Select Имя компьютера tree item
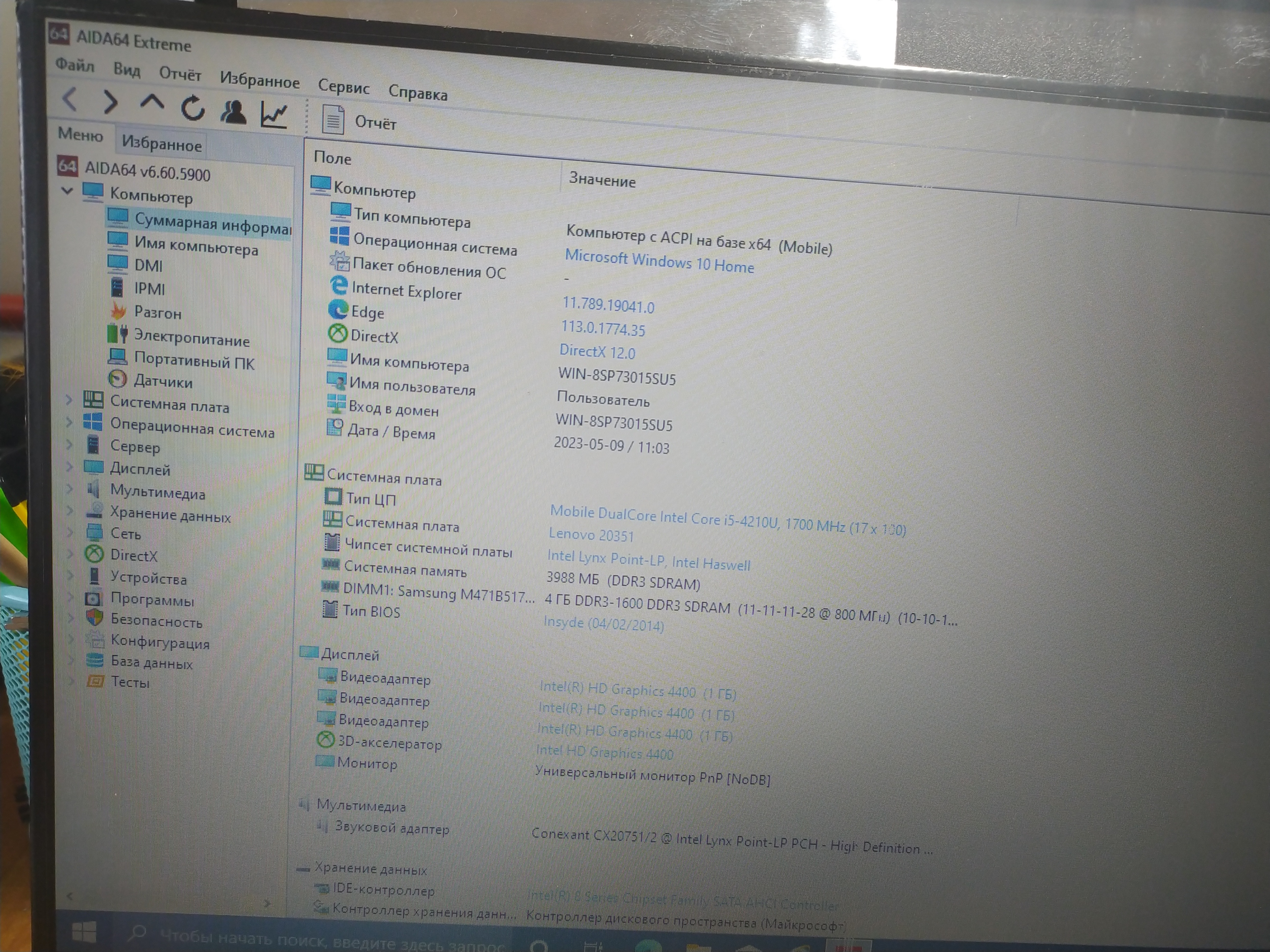 183,246
